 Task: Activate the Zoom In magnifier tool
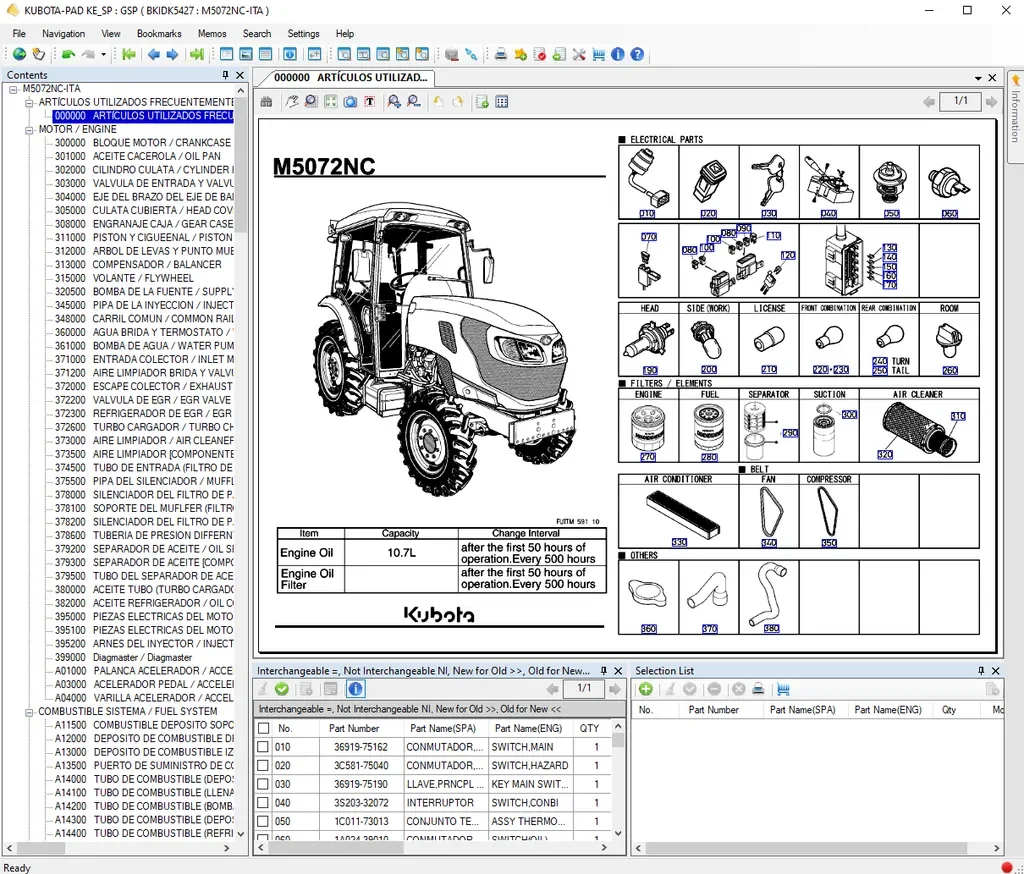pyautogui.click(x=393, y=101)
